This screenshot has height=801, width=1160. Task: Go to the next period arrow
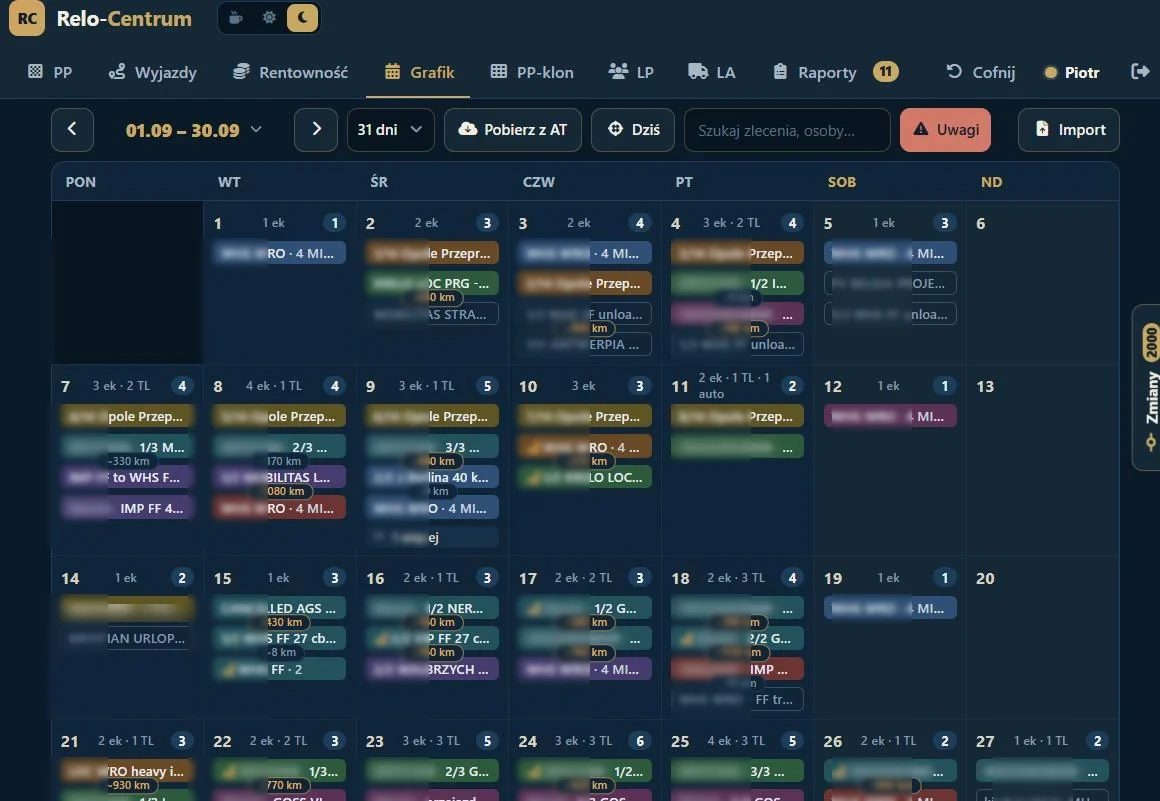pos(316,130)
